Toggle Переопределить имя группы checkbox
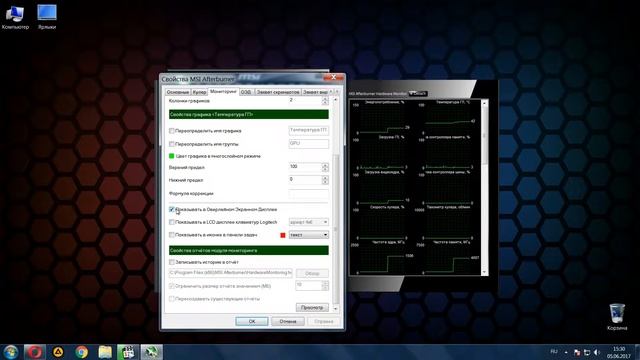The image size is (640, 360). pyautogui.click(x=172, y=144)
